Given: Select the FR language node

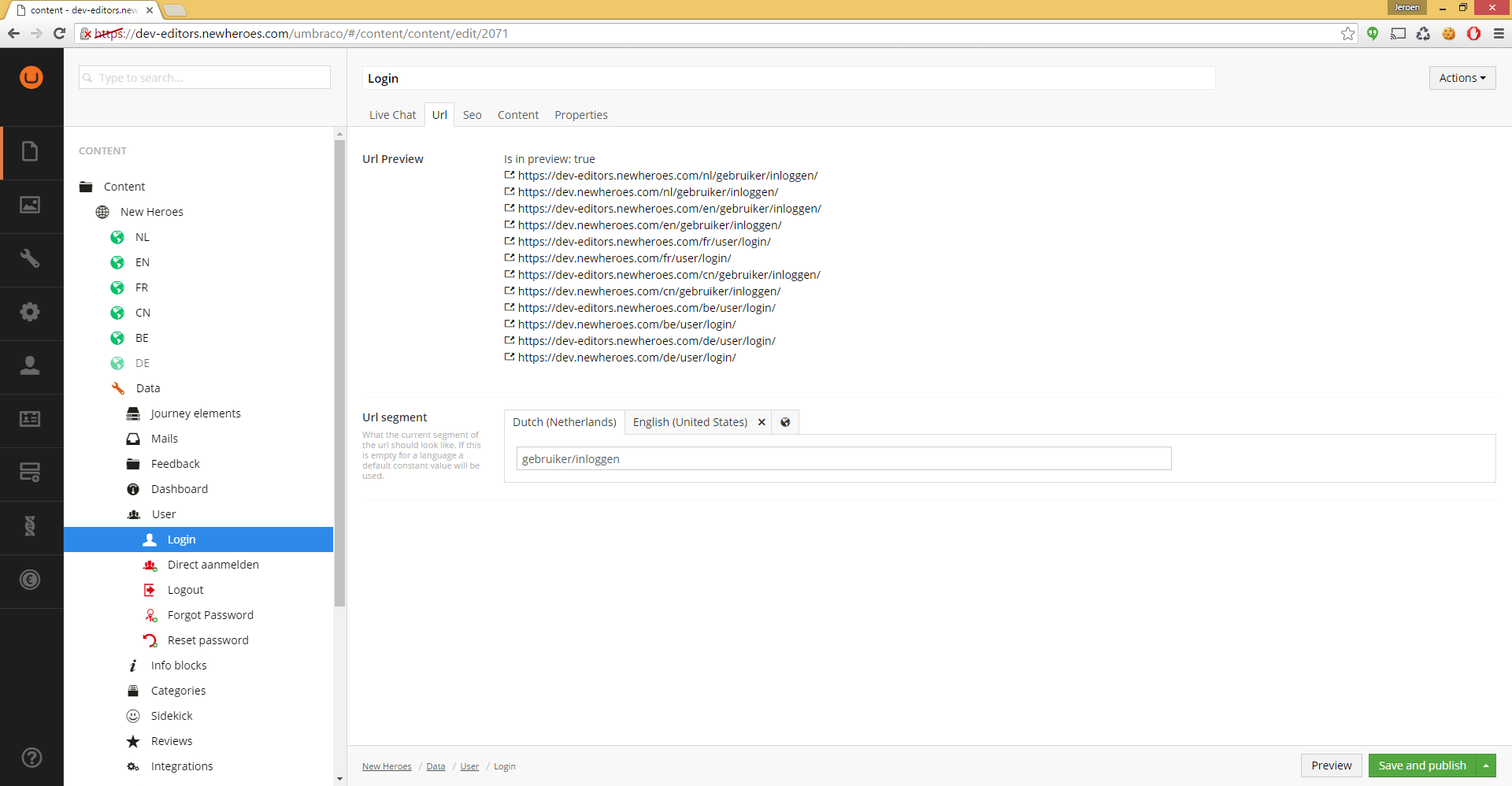Looking at the screenshot, I should (x=142, y=287).
